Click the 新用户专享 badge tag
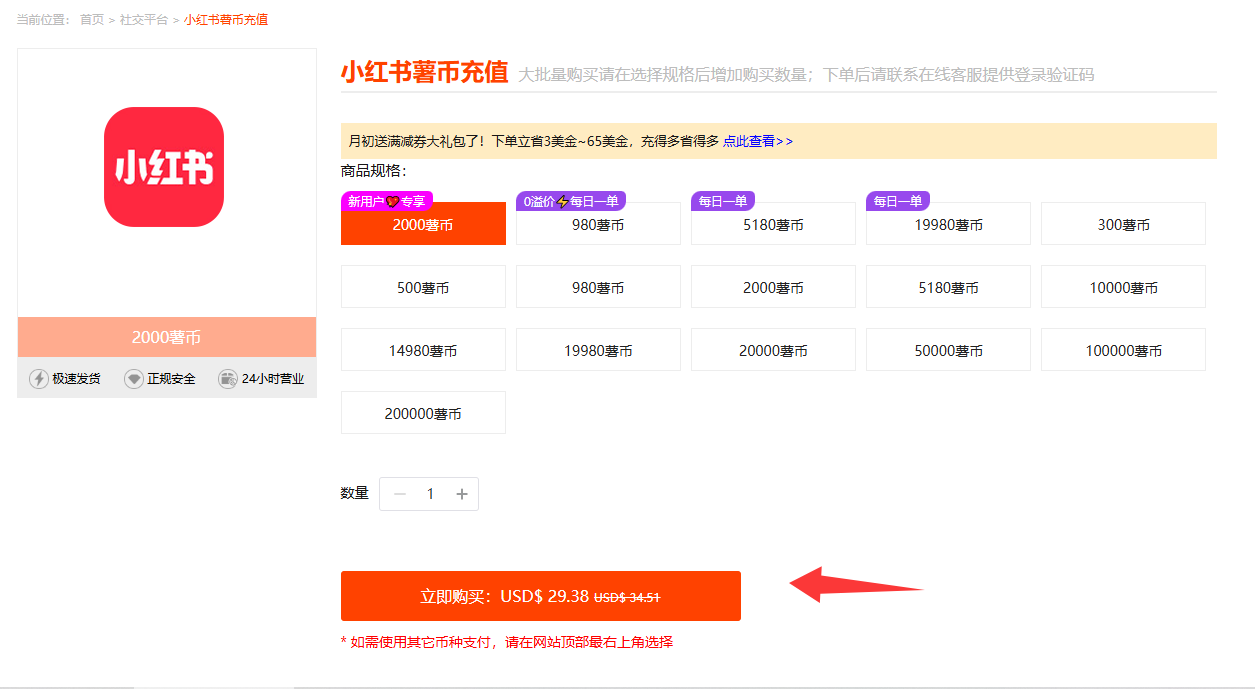 click(x=387, y=201)
